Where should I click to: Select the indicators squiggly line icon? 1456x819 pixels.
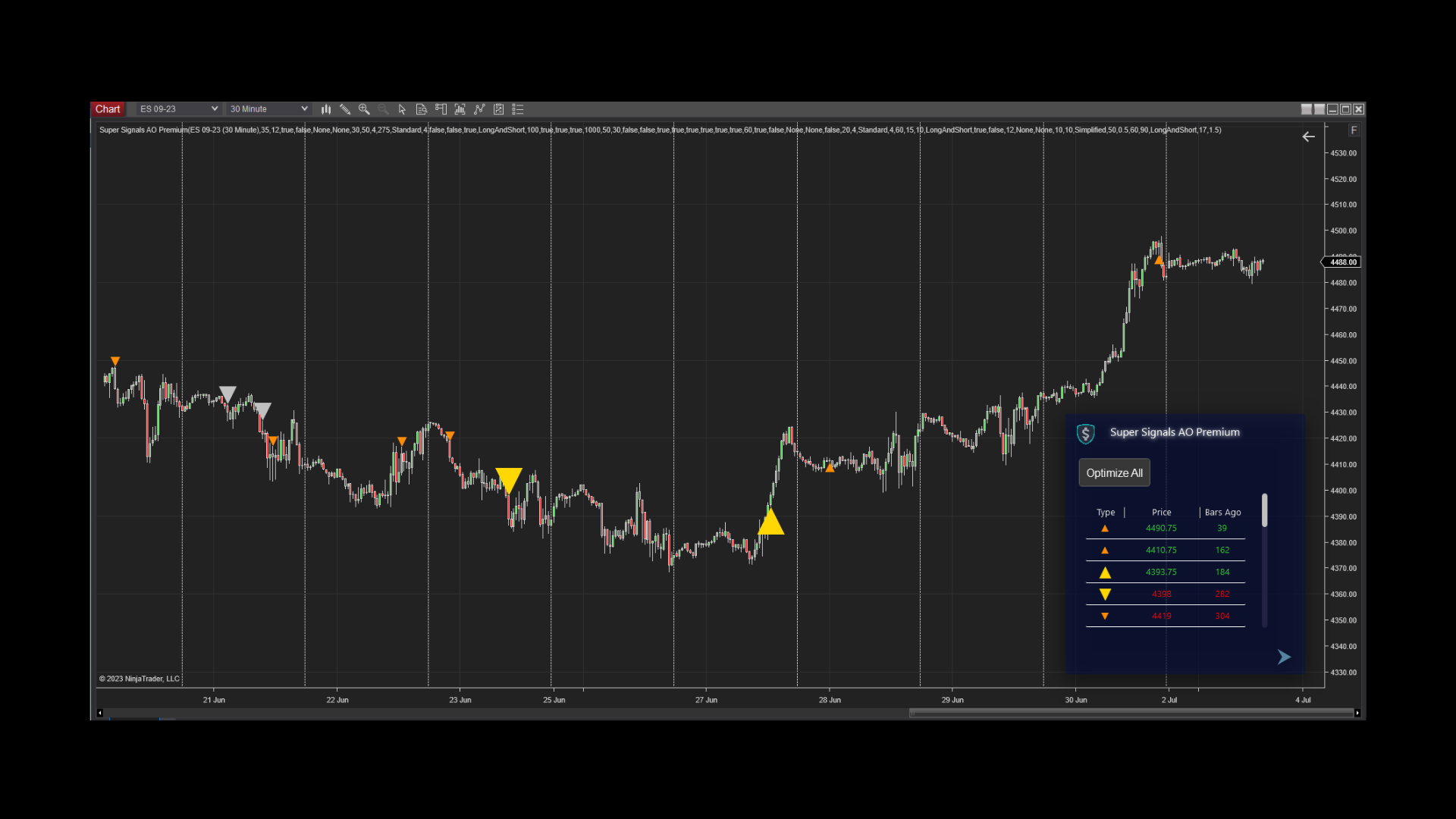tap(480, 109)
